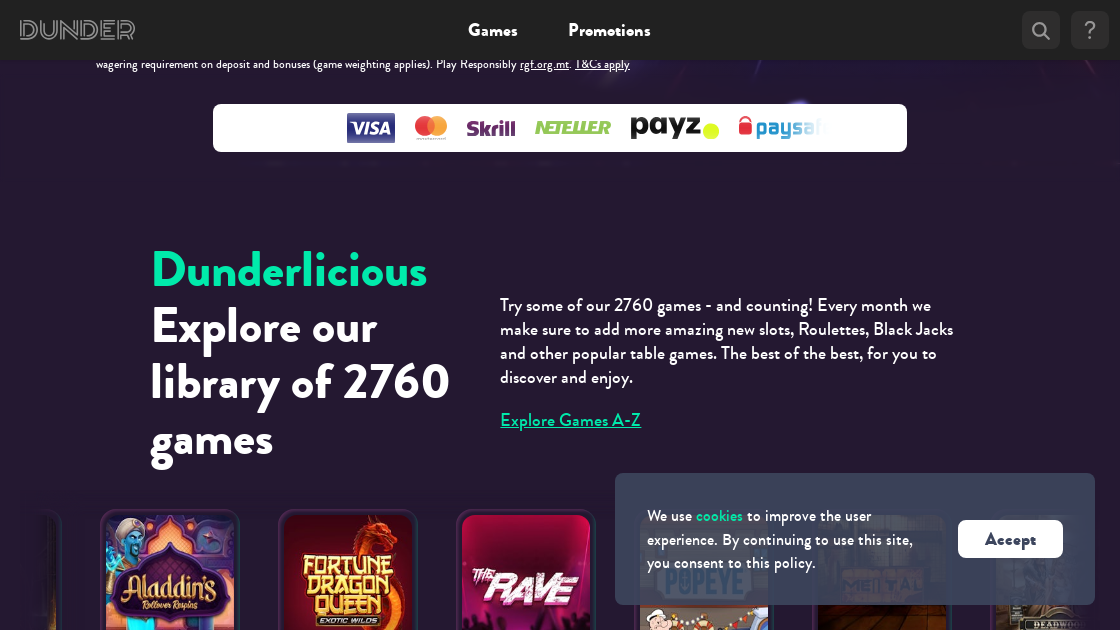This screenshot has width=1120, height=630.
Task: Open the Promotions menu
Action: (609, 30)
